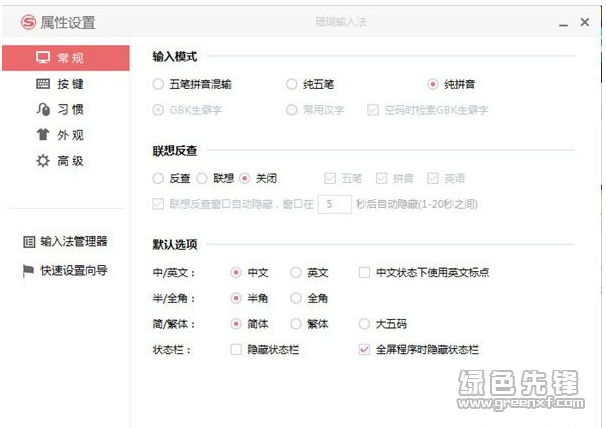Select the 常用汉字 radio option
Screen dimensions: 606x428
pos(291,110)
